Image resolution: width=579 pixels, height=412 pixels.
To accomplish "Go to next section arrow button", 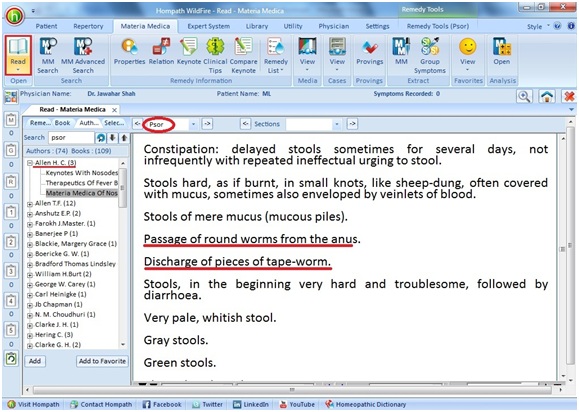I will tap(353, 124).
